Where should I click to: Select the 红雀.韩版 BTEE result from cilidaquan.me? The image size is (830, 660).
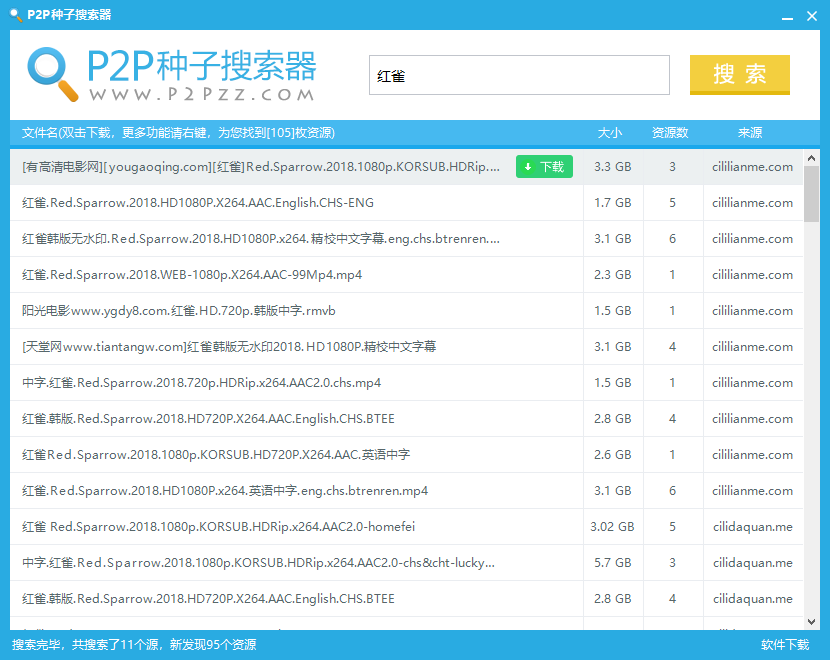click(x=407, y=599)
